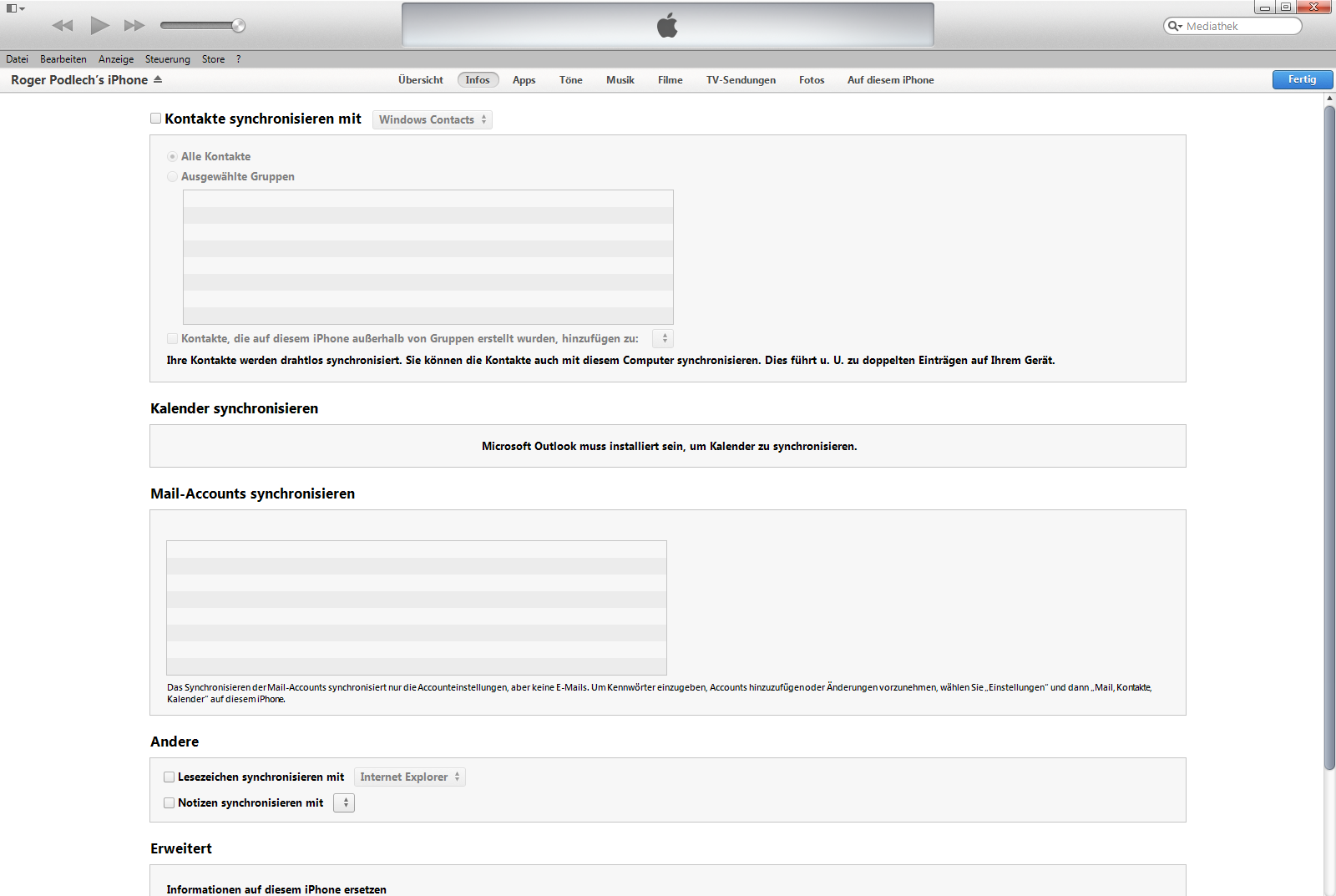Select the Alle Kontakte radio button
1336x896 pixels.
[172, 156]
